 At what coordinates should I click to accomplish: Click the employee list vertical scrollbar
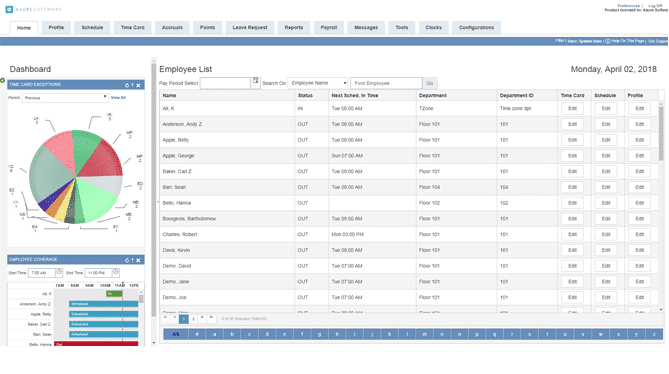click(x=661, y=132)
